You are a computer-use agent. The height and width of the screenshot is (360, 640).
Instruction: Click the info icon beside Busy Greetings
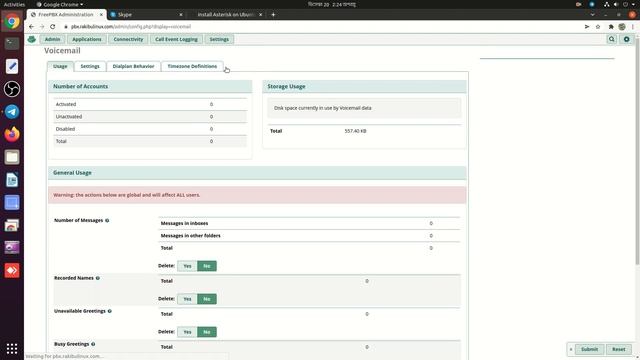pyautogui.click(x=93, y=344)
